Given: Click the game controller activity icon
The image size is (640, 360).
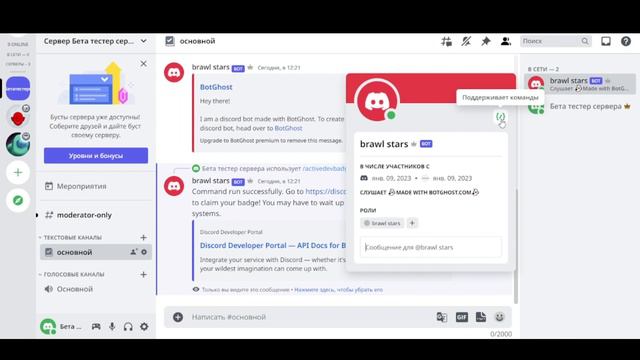Looking at the screenshot, I should pos(96,327).
